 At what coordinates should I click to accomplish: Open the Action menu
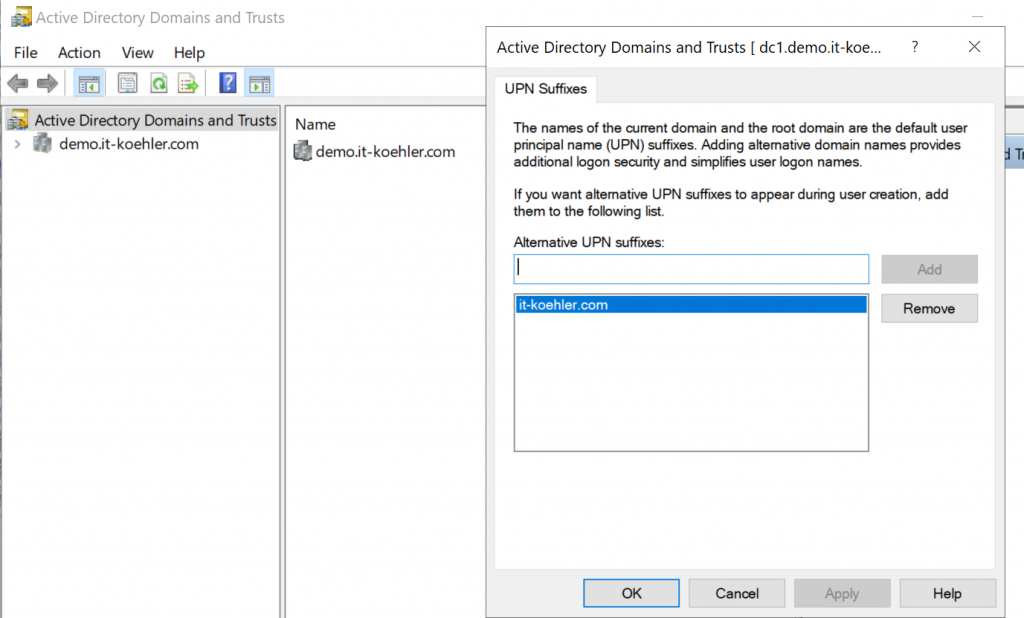[79, 53]
